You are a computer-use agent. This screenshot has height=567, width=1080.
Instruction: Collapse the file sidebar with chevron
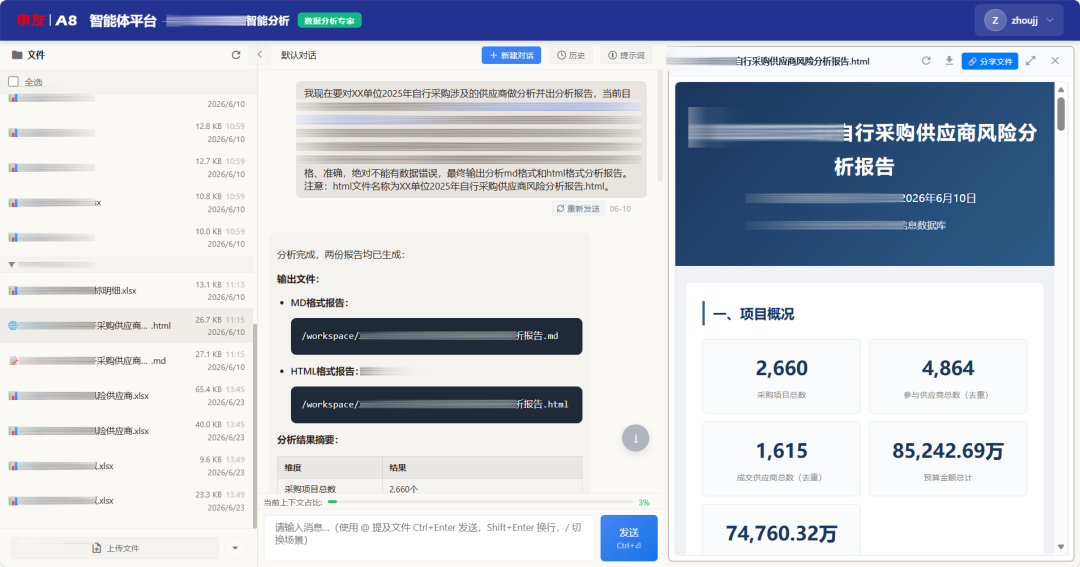tap(260, 55)
